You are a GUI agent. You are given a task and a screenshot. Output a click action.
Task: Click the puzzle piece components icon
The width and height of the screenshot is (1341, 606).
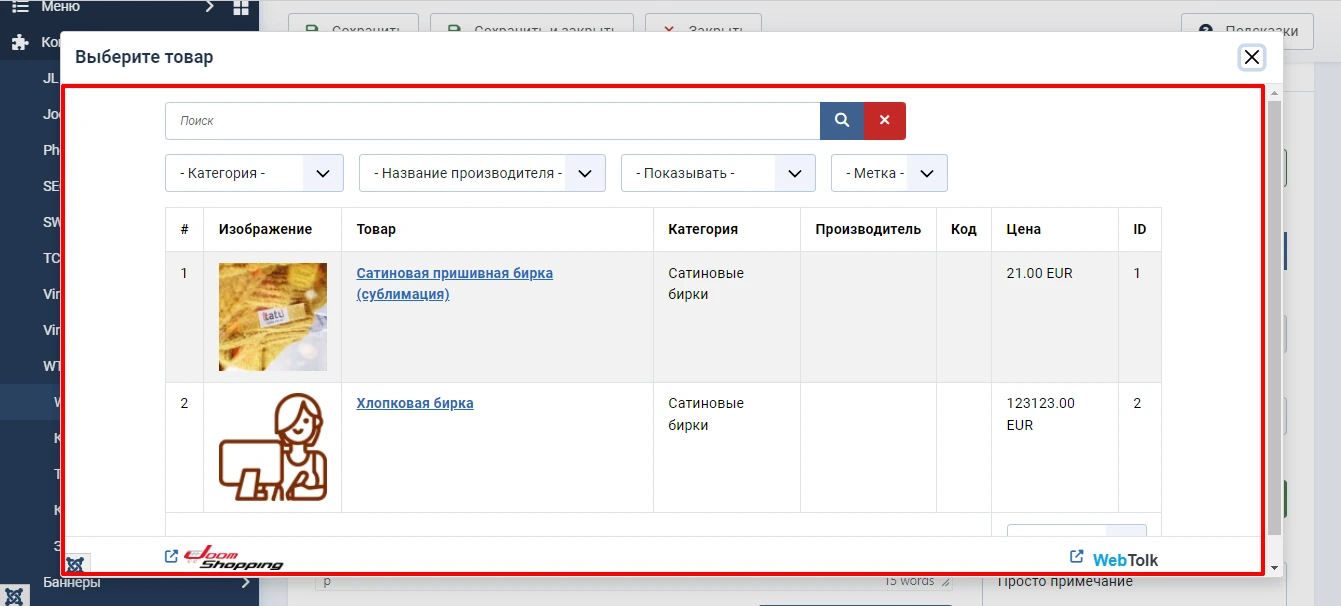pos(19,43)
